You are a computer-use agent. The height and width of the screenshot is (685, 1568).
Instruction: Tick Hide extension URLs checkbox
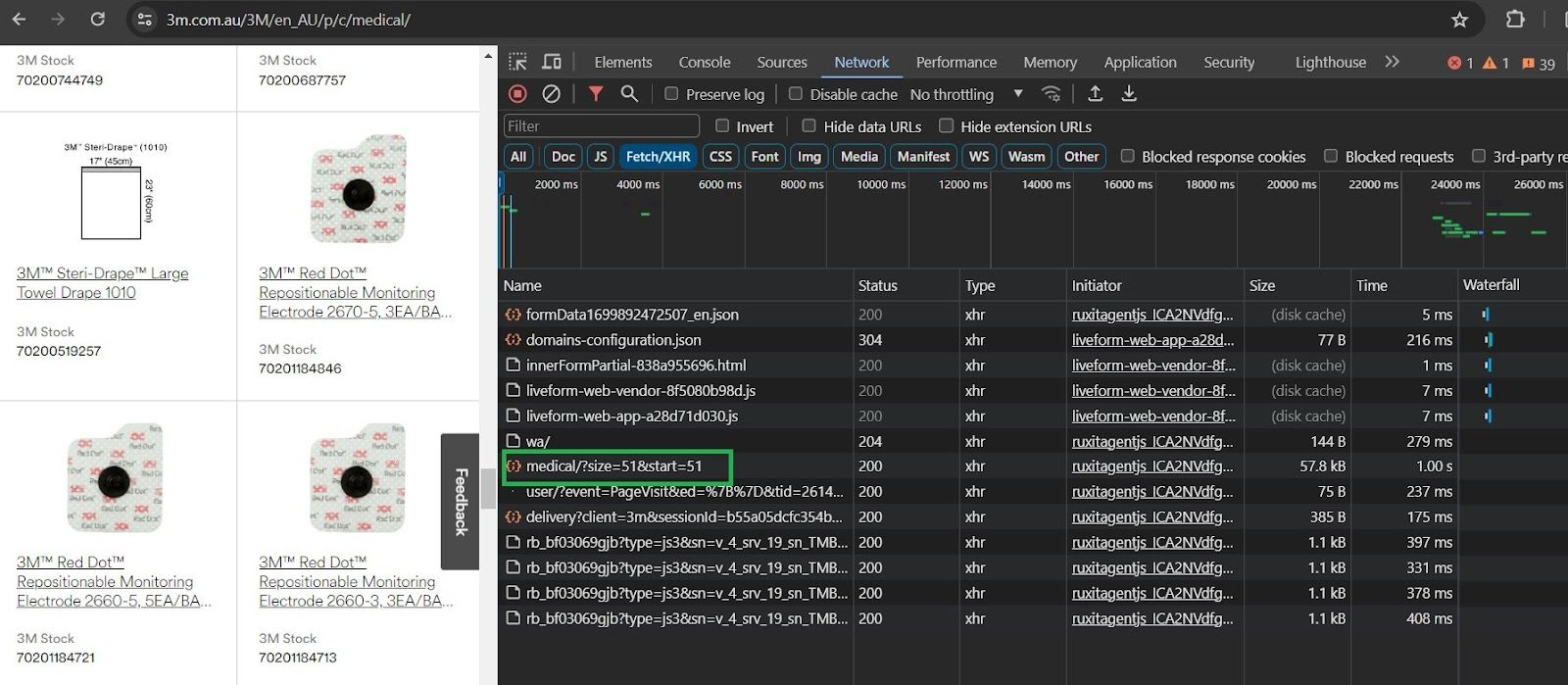[946, 125]
